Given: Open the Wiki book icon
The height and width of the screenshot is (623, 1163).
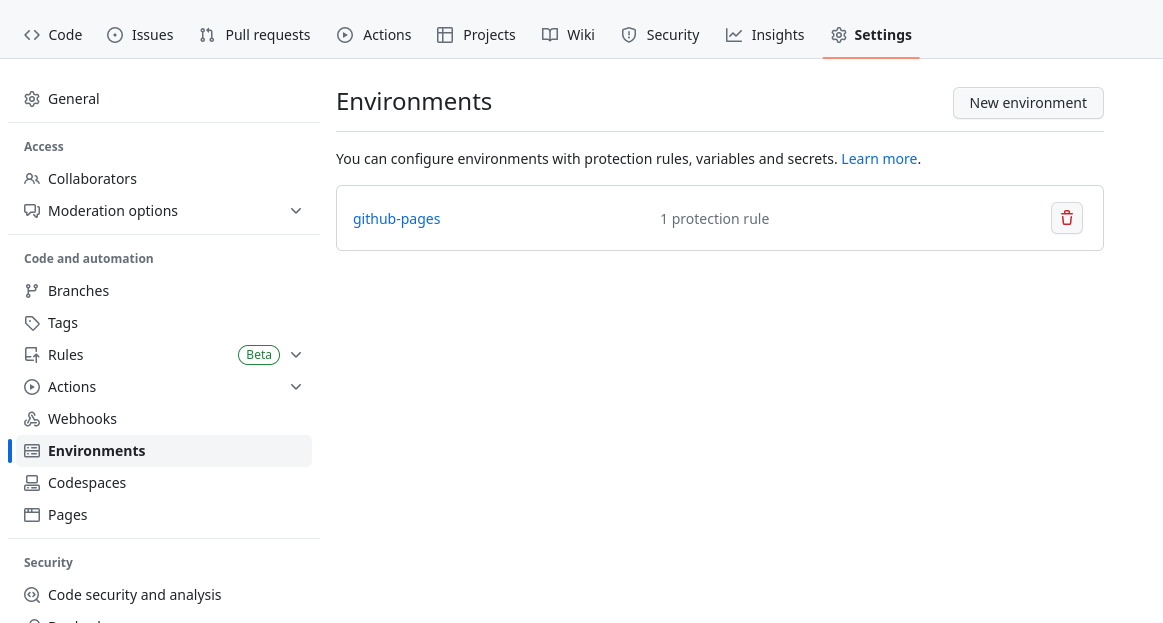Looking at the screenshot, I should tap(550, 34).
